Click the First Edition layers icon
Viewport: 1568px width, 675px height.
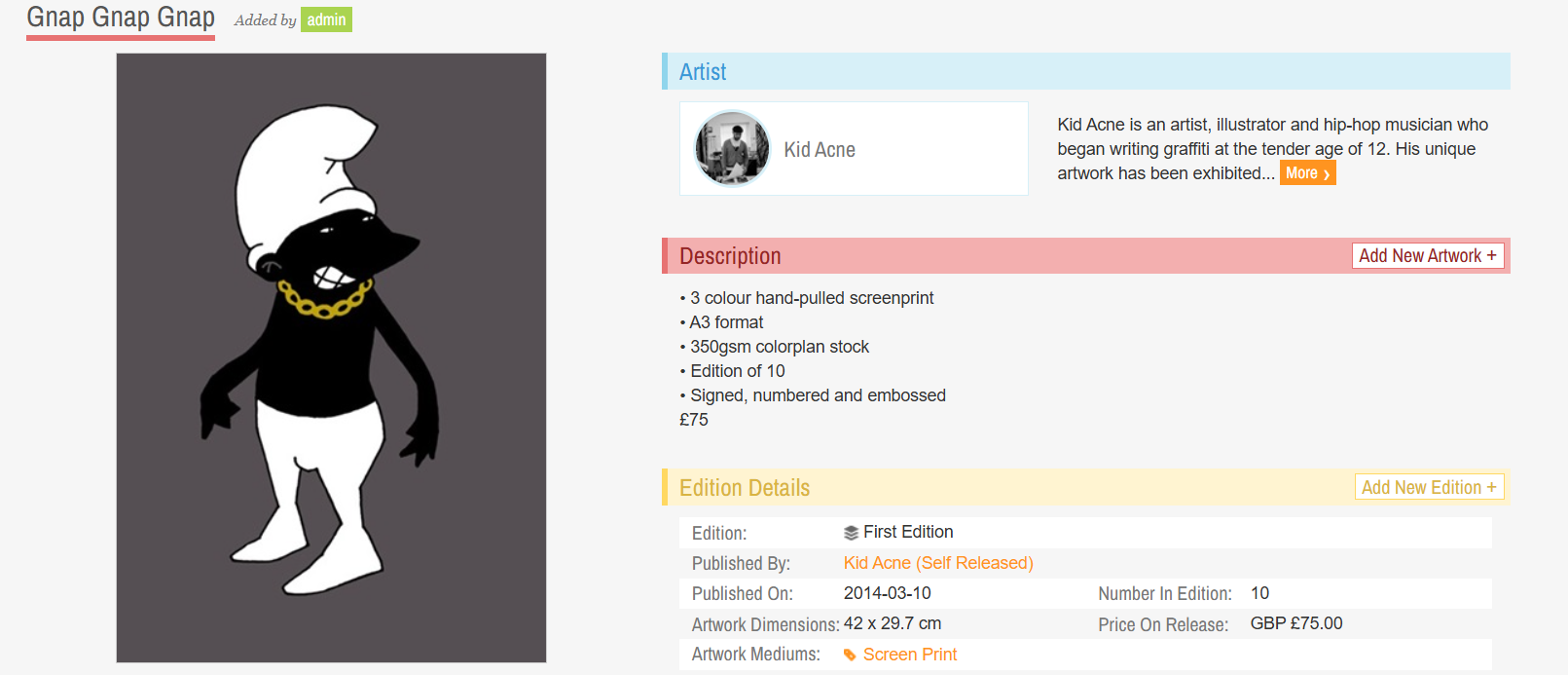[851, 533]
